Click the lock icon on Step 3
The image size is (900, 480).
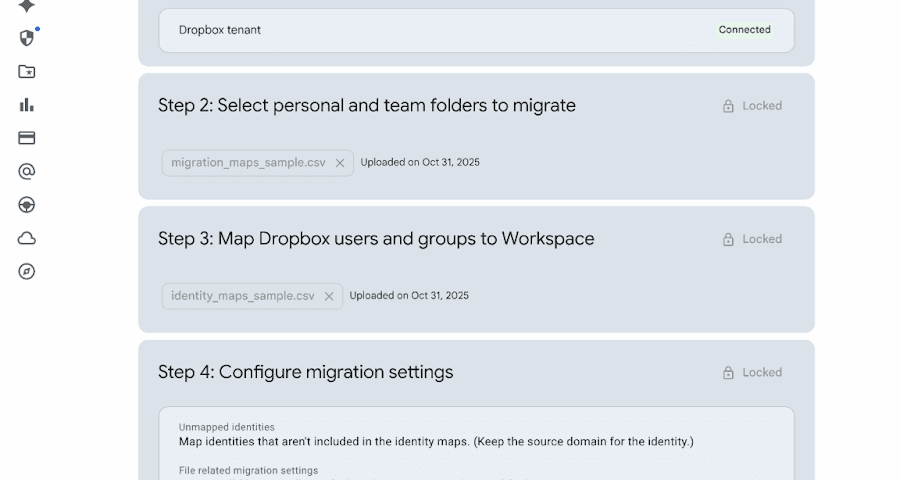[x=728, y=239]
